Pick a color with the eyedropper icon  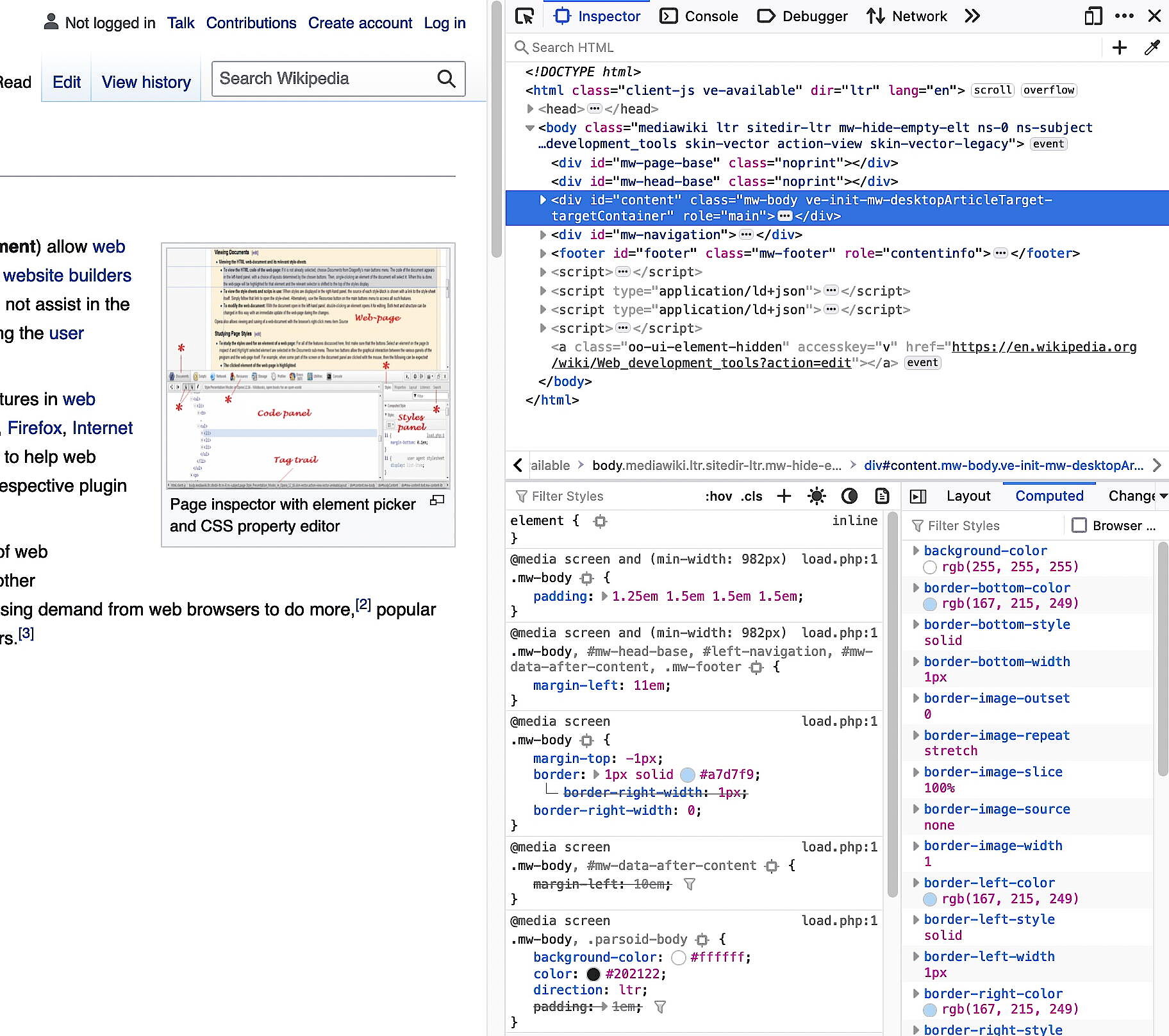pyautogui.click(x=1152, y=47)
